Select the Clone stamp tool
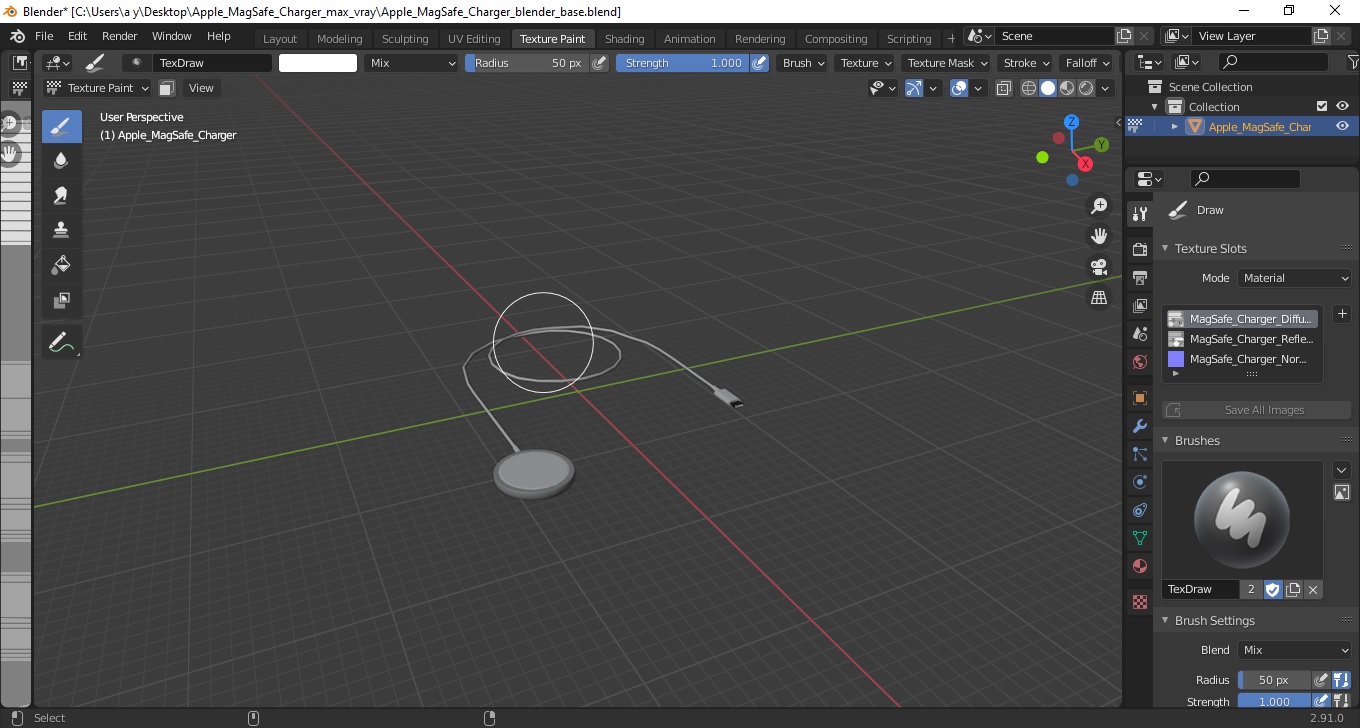Image resolution: width=1360 pixels, height=728 pixels. (x=61, y=230)
